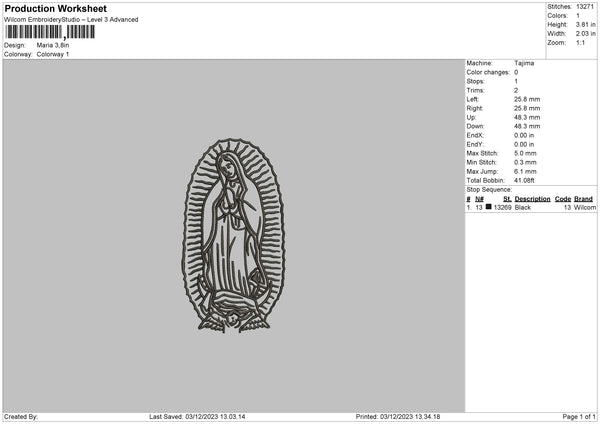600x424 pixels.
Task: Click the Total Bobbin value 41.08ft
Action: (524, 180)
